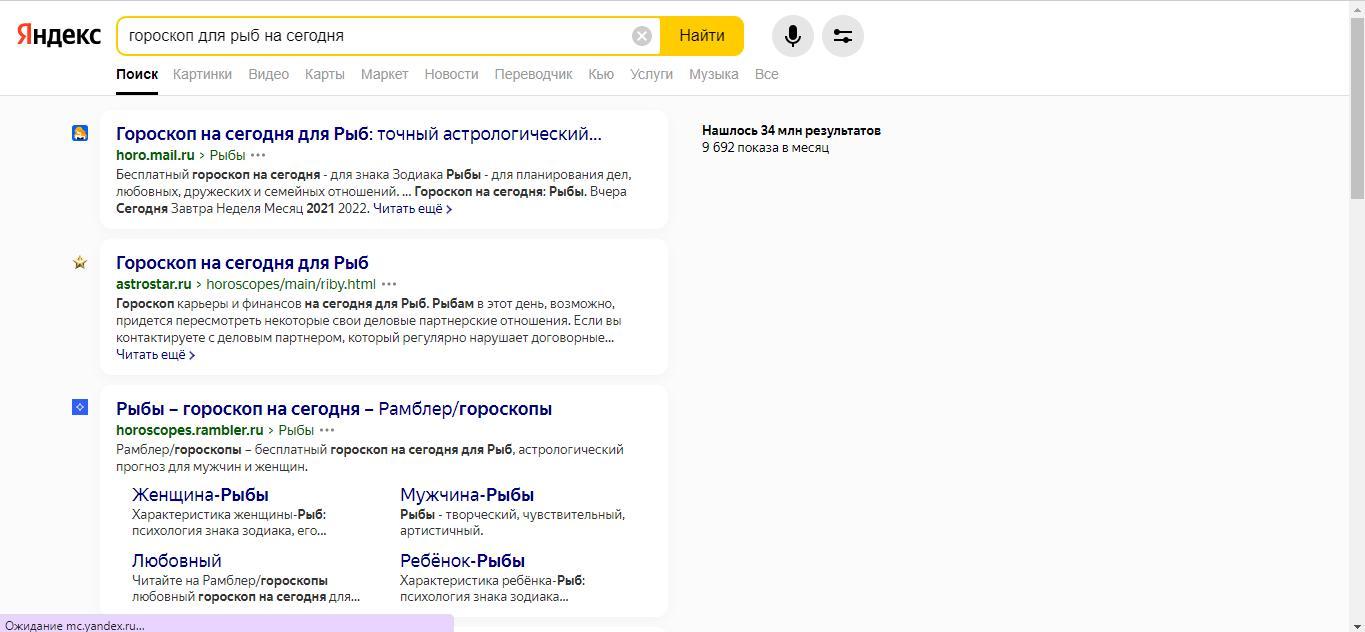This screenshot has height=632, width=1365.
Task: Click the Yandex logo
Action: click(59, 35)
